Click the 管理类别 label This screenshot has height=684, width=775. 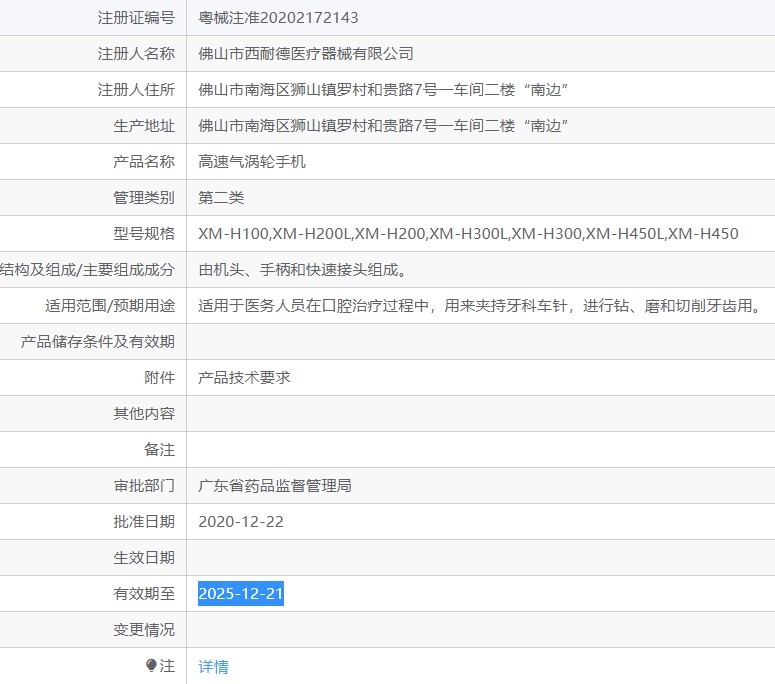coord(144,198)
